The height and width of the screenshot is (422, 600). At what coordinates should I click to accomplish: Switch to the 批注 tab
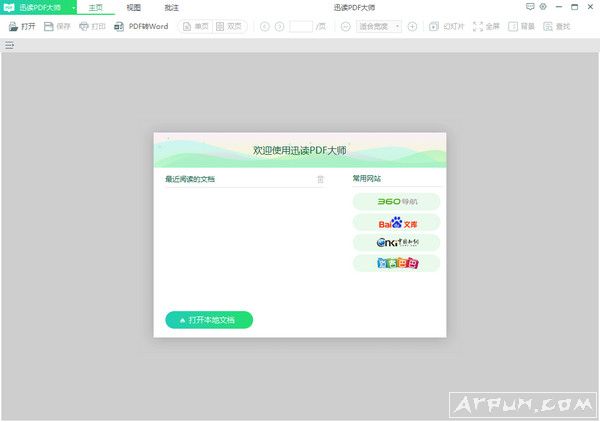[171, 8]
